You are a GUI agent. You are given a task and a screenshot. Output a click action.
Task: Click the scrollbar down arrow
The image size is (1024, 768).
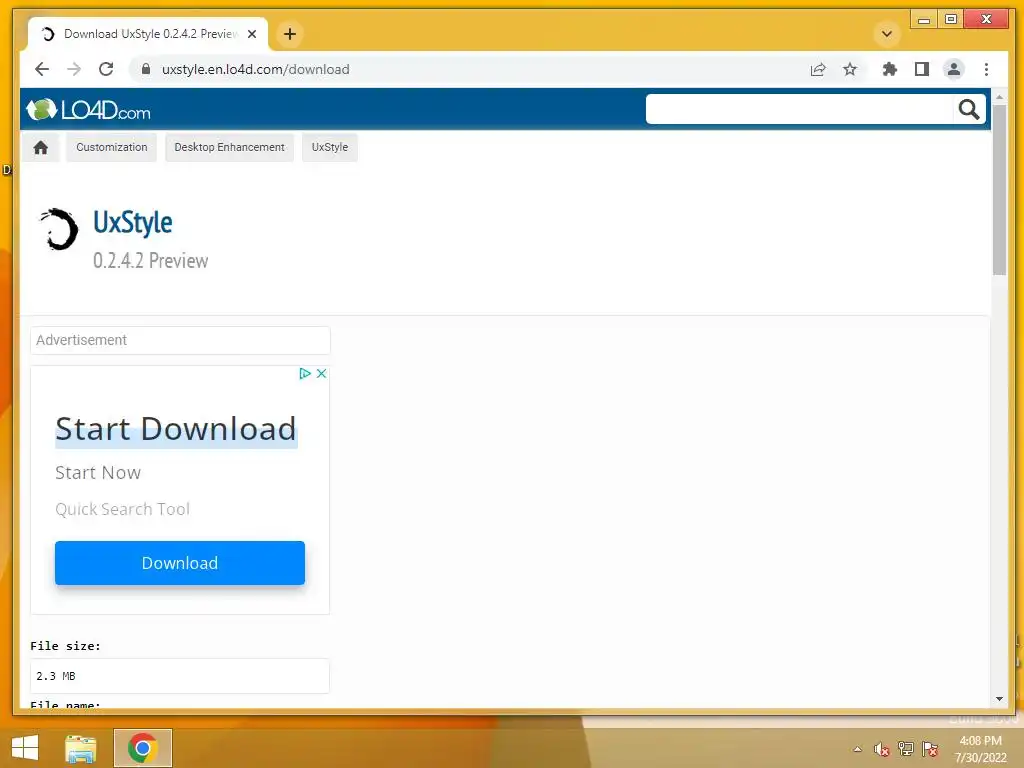[999, 699]
